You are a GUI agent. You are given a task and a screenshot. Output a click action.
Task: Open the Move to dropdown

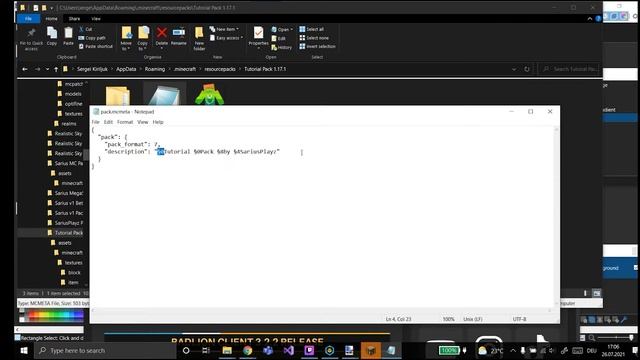pyautogui.click(x=126, y=46)
